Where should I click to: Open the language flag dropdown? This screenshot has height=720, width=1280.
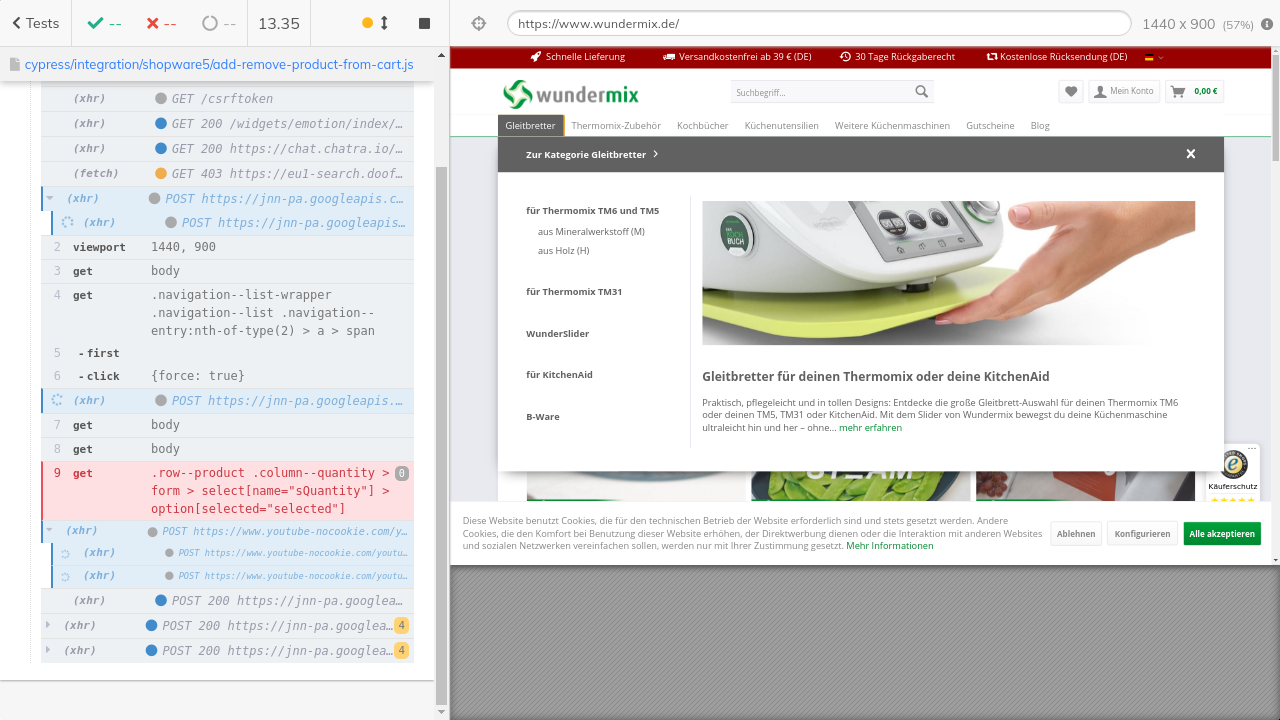point(1154,57)
